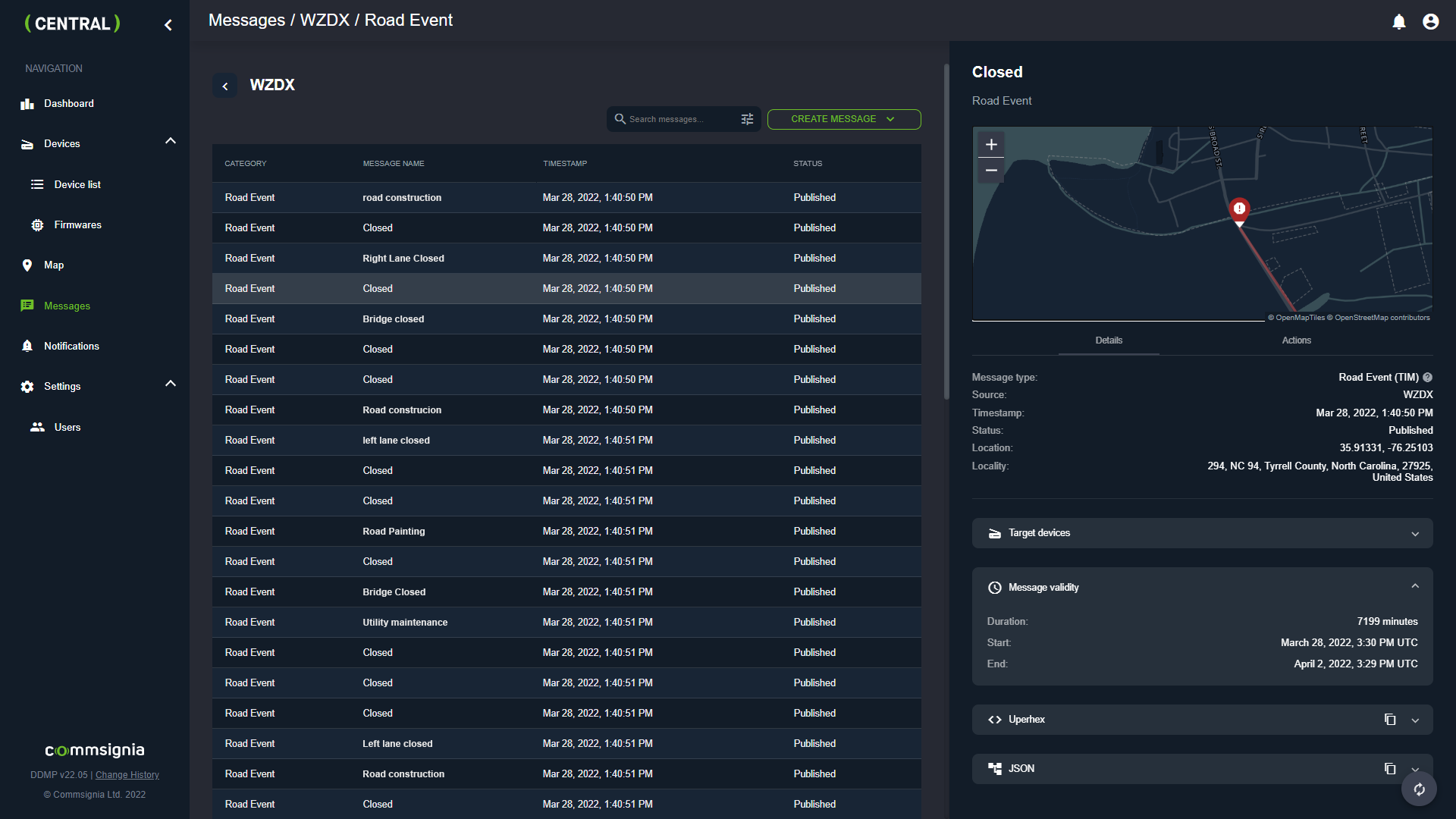Copy the JSON content to clipboard
This screenshot has width=1456, height=819.
pos(1389,769)
